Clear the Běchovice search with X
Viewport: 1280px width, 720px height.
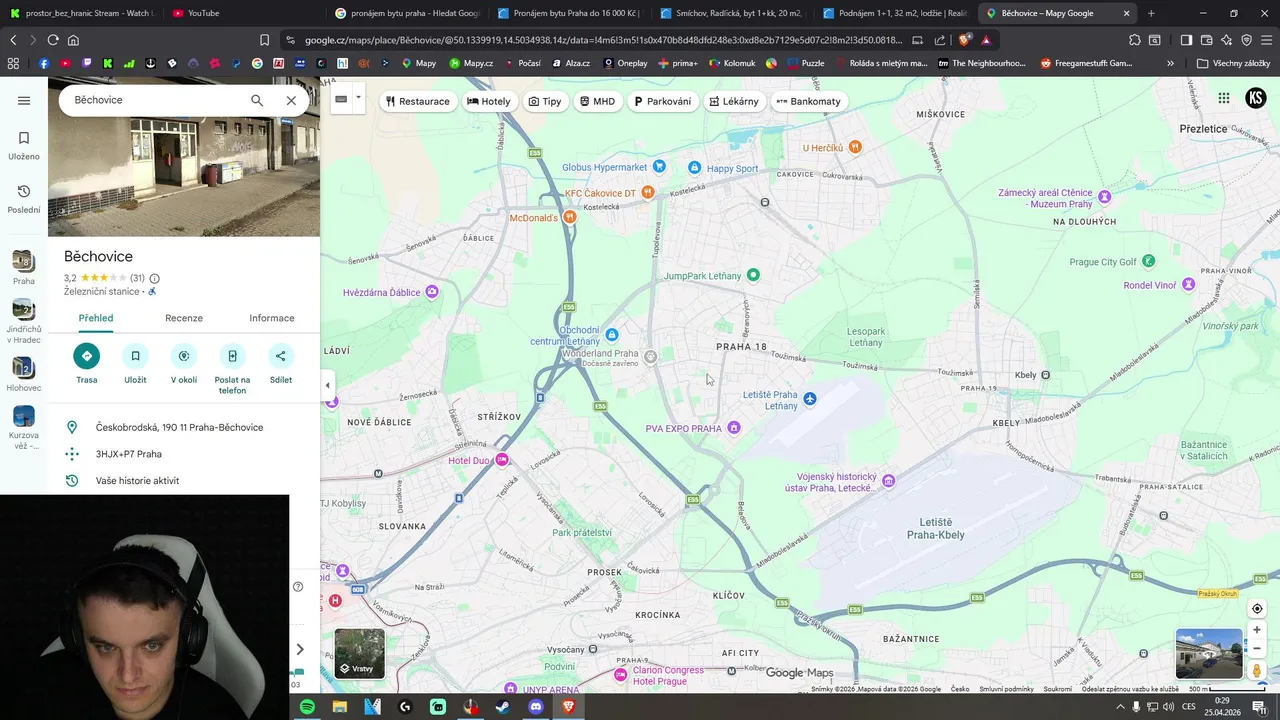291,100
